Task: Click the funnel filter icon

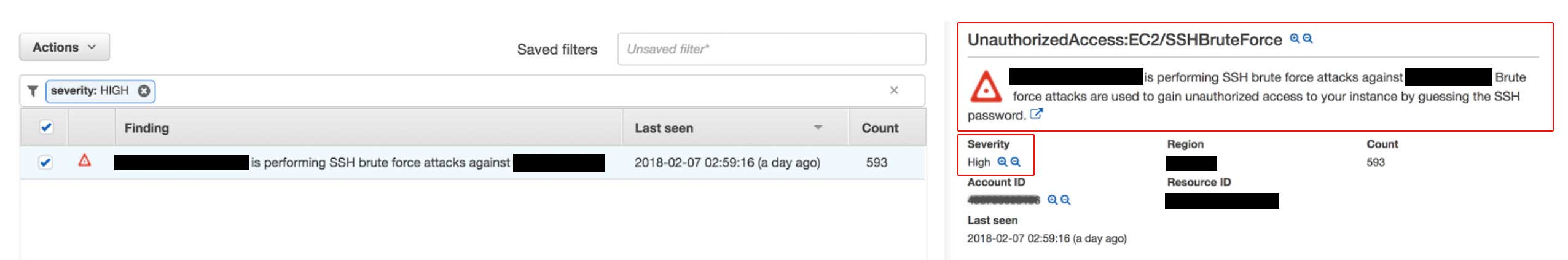Action: click(x=33, y=91)
